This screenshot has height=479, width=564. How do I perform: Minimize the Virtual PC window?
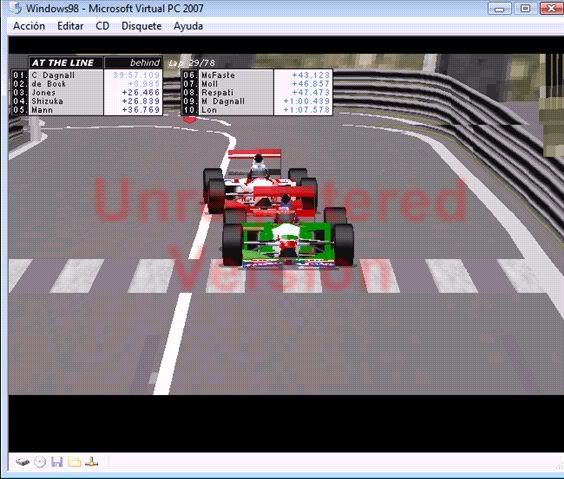[500, 8]
